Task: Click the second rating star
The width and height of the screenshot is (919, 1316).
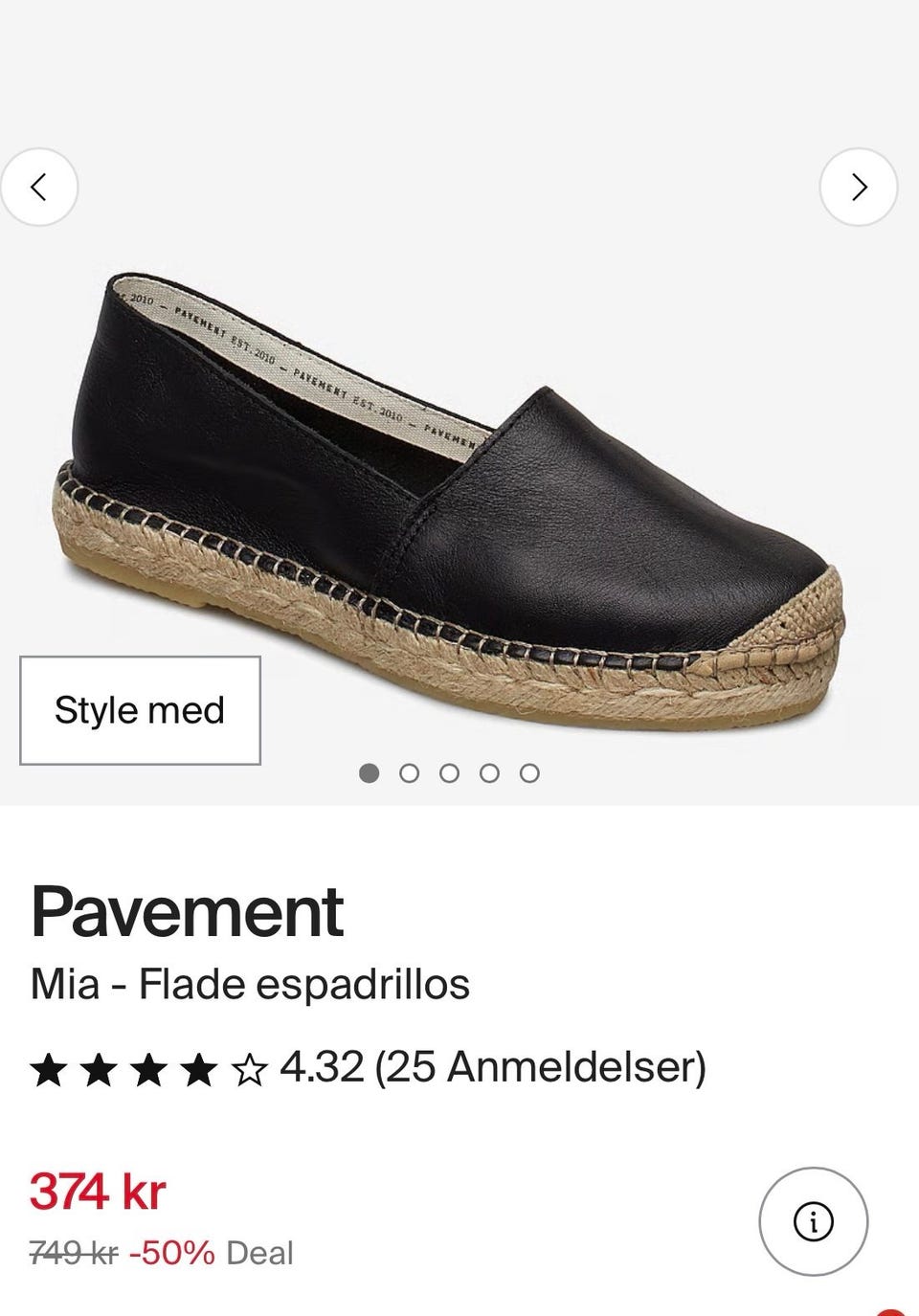Action: point(99,1069)
